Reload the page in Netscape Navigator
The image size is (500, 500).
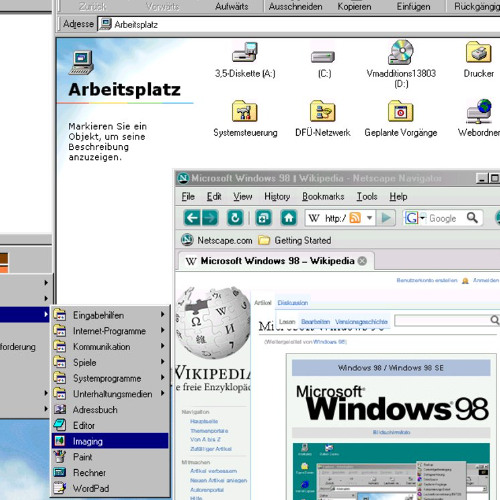point(235,218)
